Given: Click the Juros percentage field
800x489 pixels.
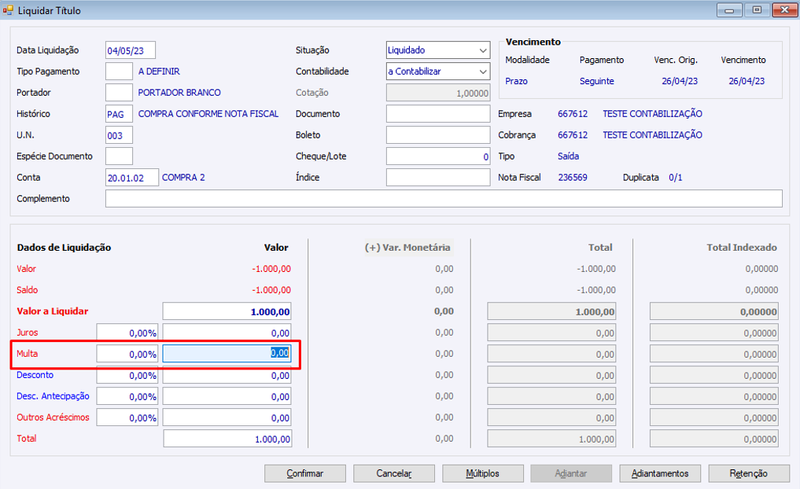Looking at the screenshot, I should coord(127,333).
